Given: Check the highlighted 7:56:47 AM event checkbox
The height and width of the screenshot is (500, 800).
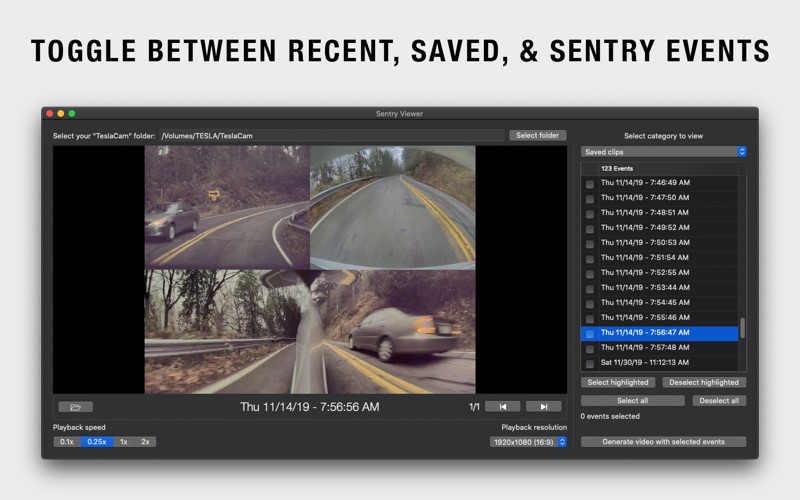Looking at the screenshot, I should pyautogui.click(x=590, y=334).
